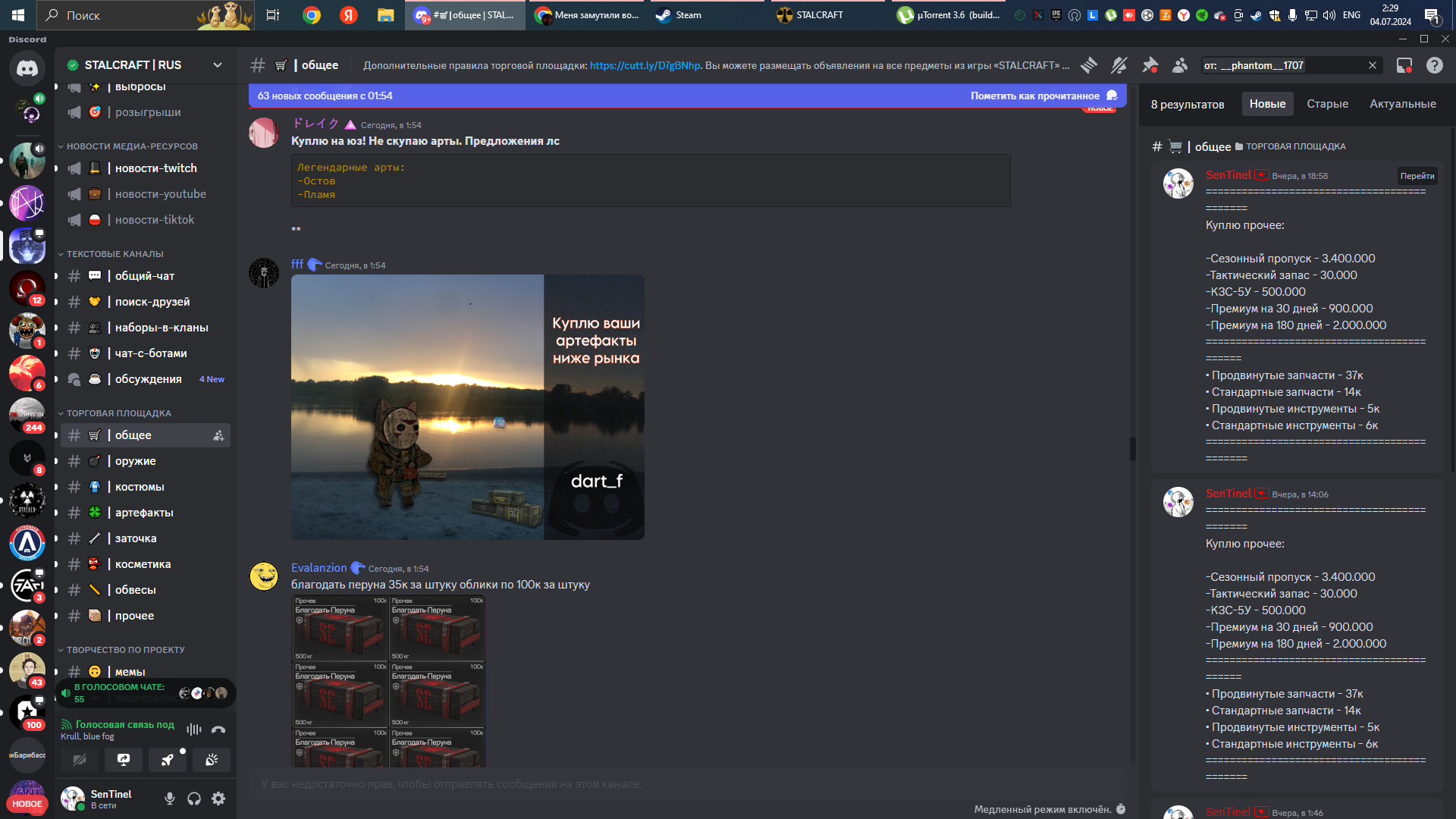This screenshot has height=819, width=1456.
Task: Open Благодать Перуна crates screenshot attachment
Action: [389, 681]
